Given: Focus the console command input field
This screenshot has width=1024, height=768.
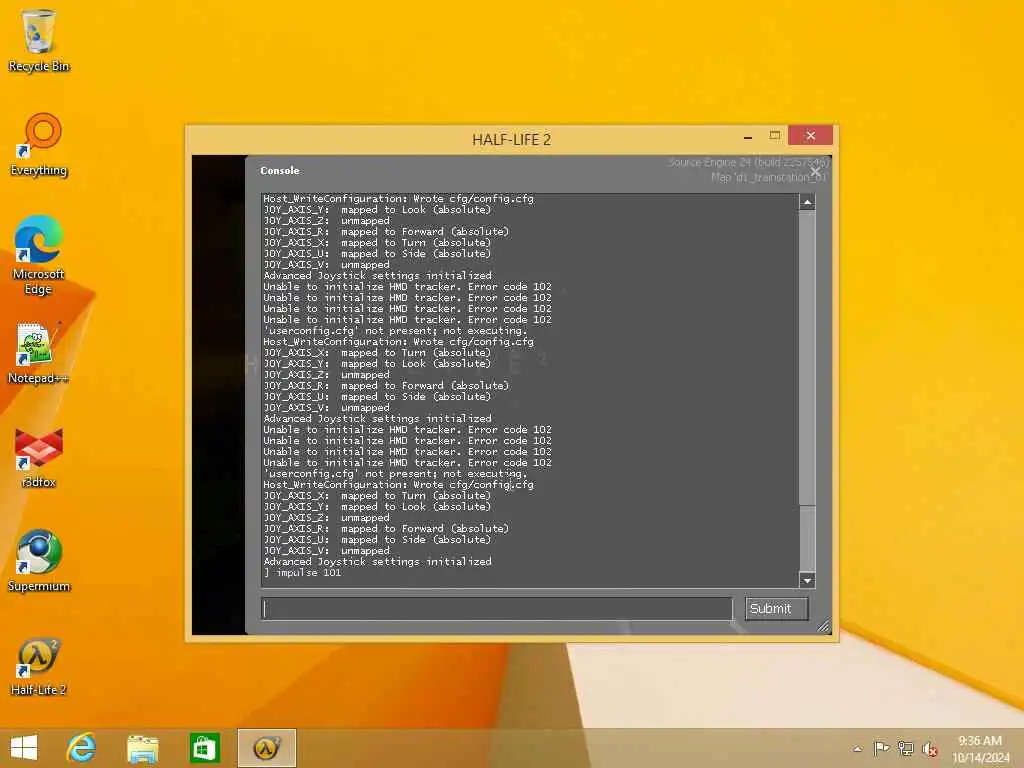Looking at the screenshot, I should coord(496,609).
